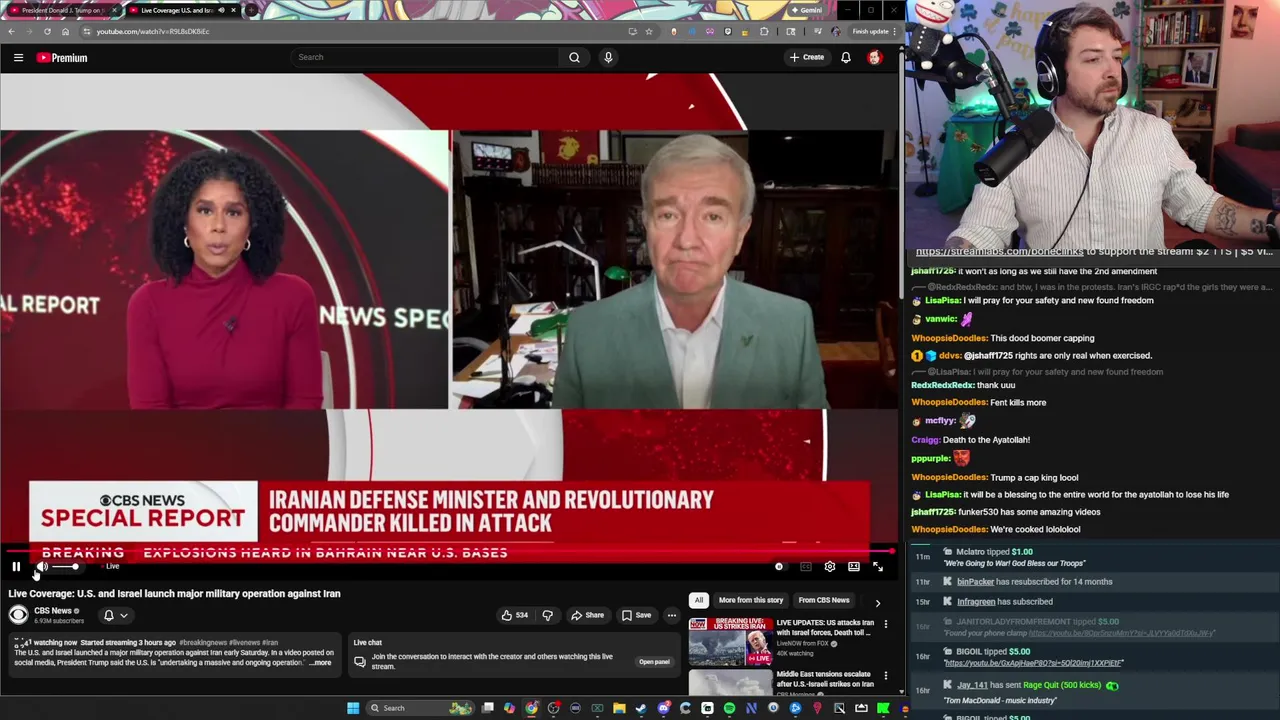Screen dimensions: 1280x720
Task: Open the Gemini button in title bar
Action: pyautogui.click(x=806, y=10)
